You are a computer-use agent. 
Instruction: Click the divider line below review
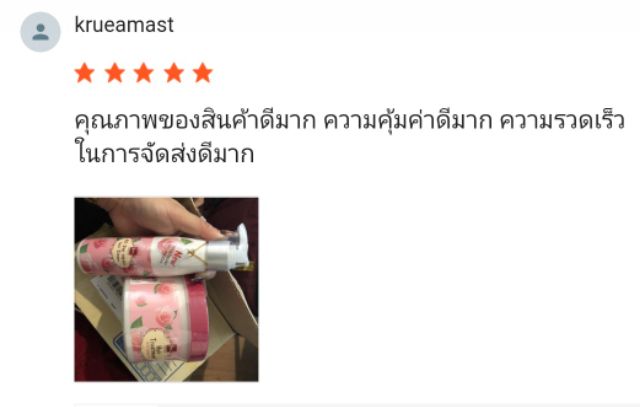click(x=355, y=405)
